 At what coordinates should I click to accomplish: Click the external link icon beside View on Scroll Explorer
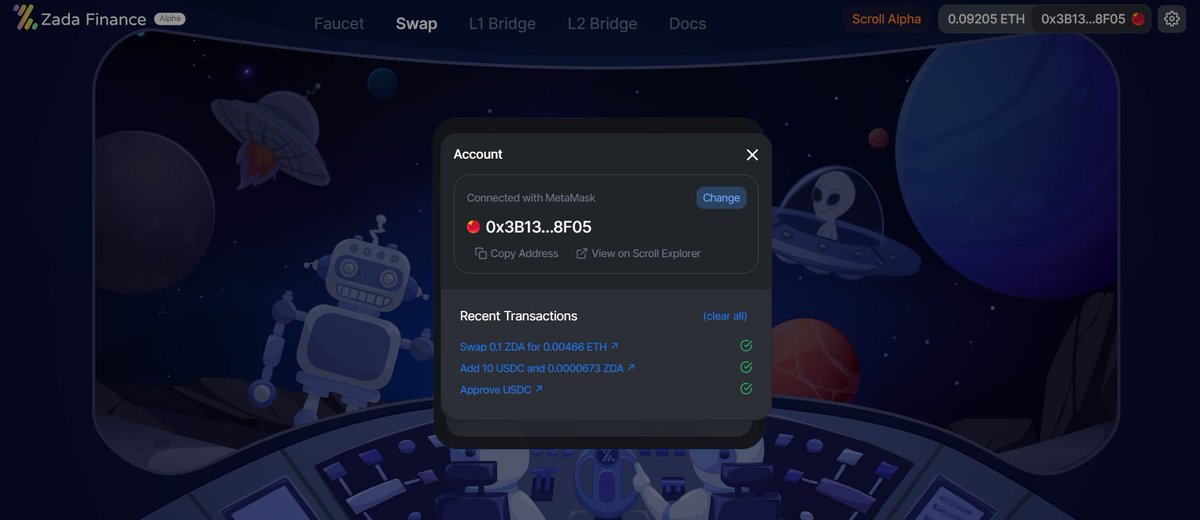tap(582, 254)
